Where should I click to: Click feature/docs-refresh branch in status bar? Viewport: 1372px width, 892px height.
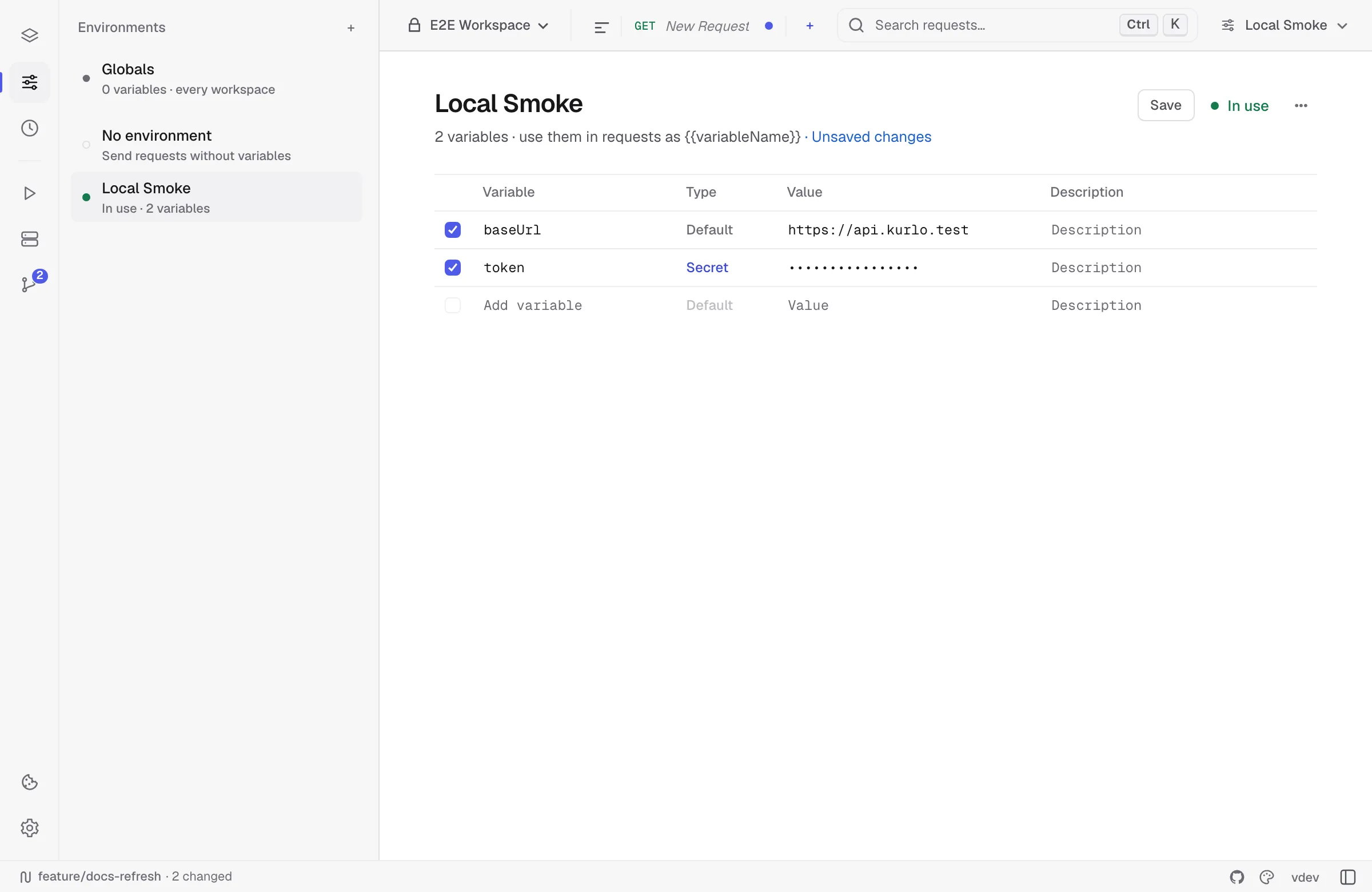[x=99, y=877]
